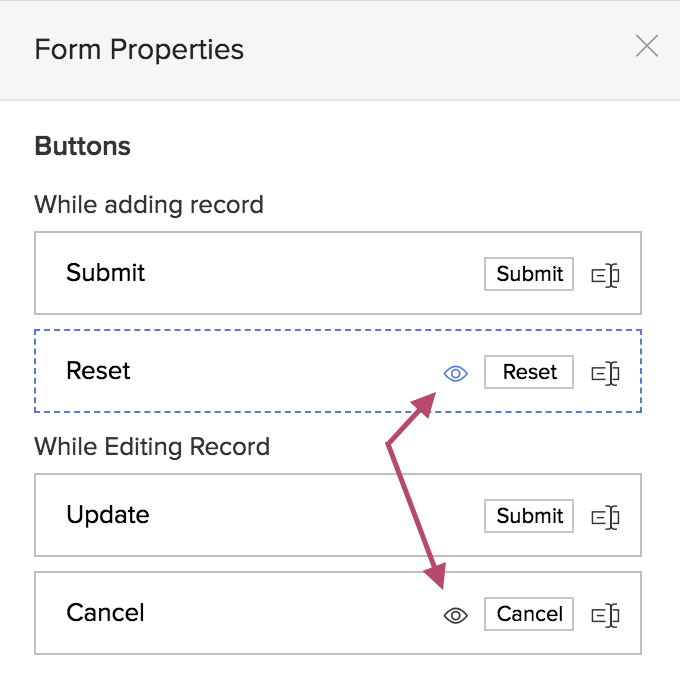
Task: Select the Update row name text
Action: pos(107,515)
